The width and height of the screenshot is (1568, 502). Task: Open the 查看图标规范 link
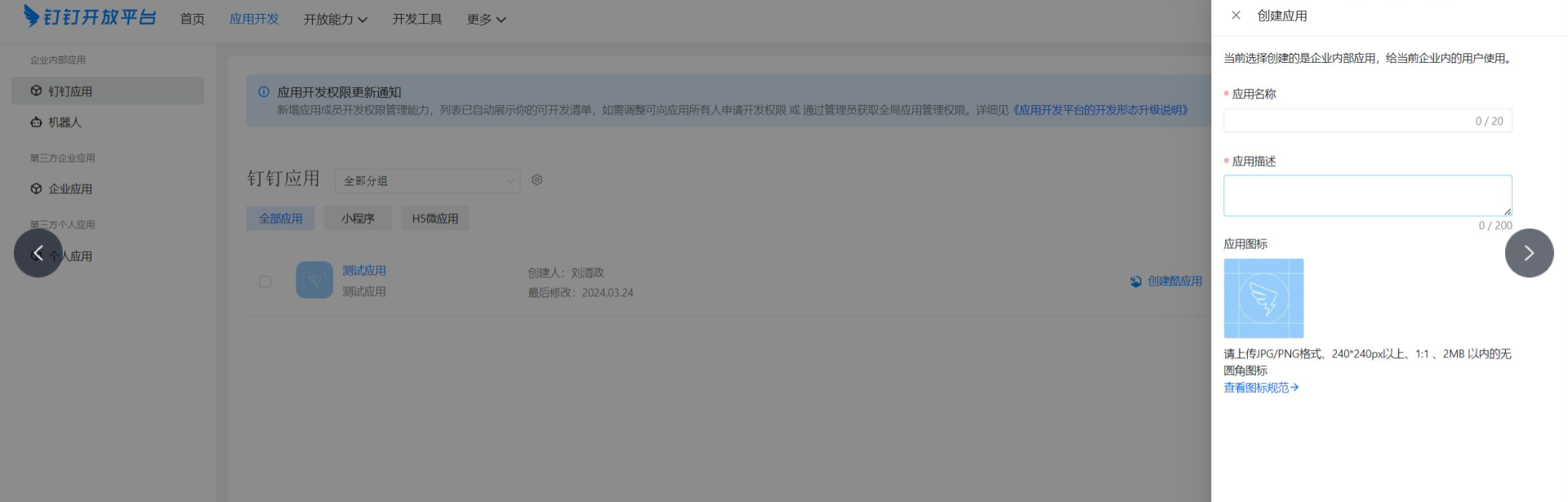click(x=1261, y=388)
